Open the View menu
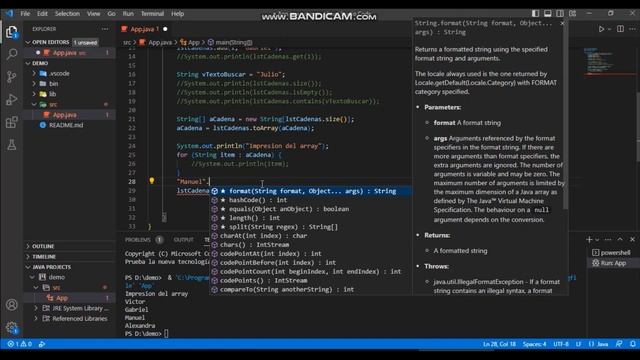Viewport: 640px width, 360px height. point(93,13)
